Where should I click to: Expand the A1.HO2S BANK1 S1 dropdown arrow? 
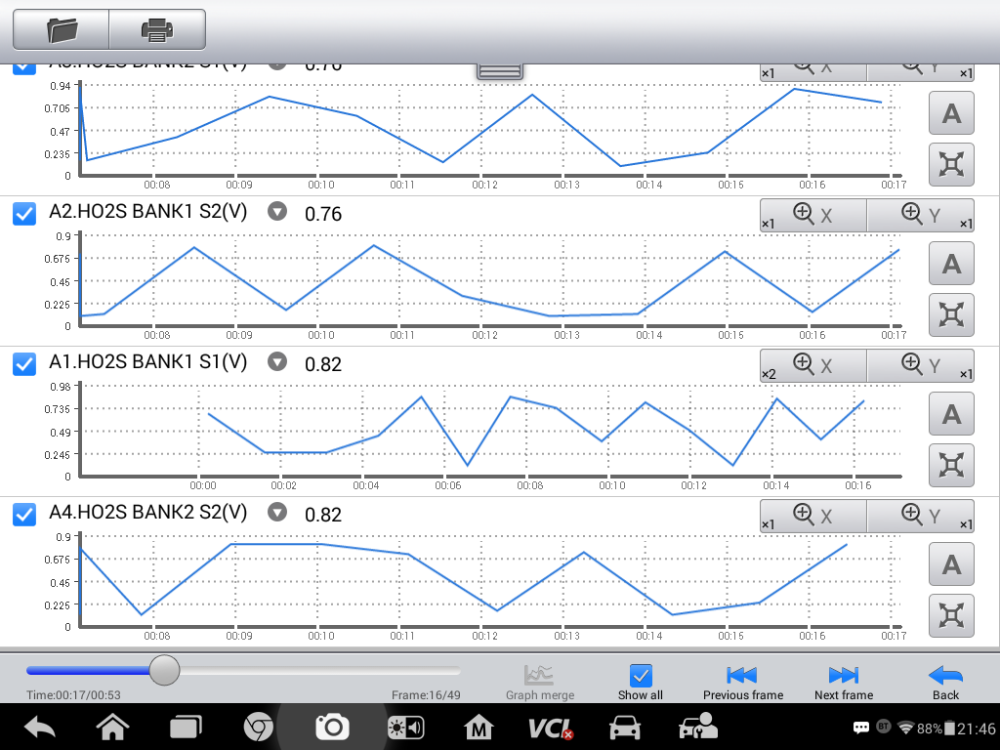(x=278, y=362)
